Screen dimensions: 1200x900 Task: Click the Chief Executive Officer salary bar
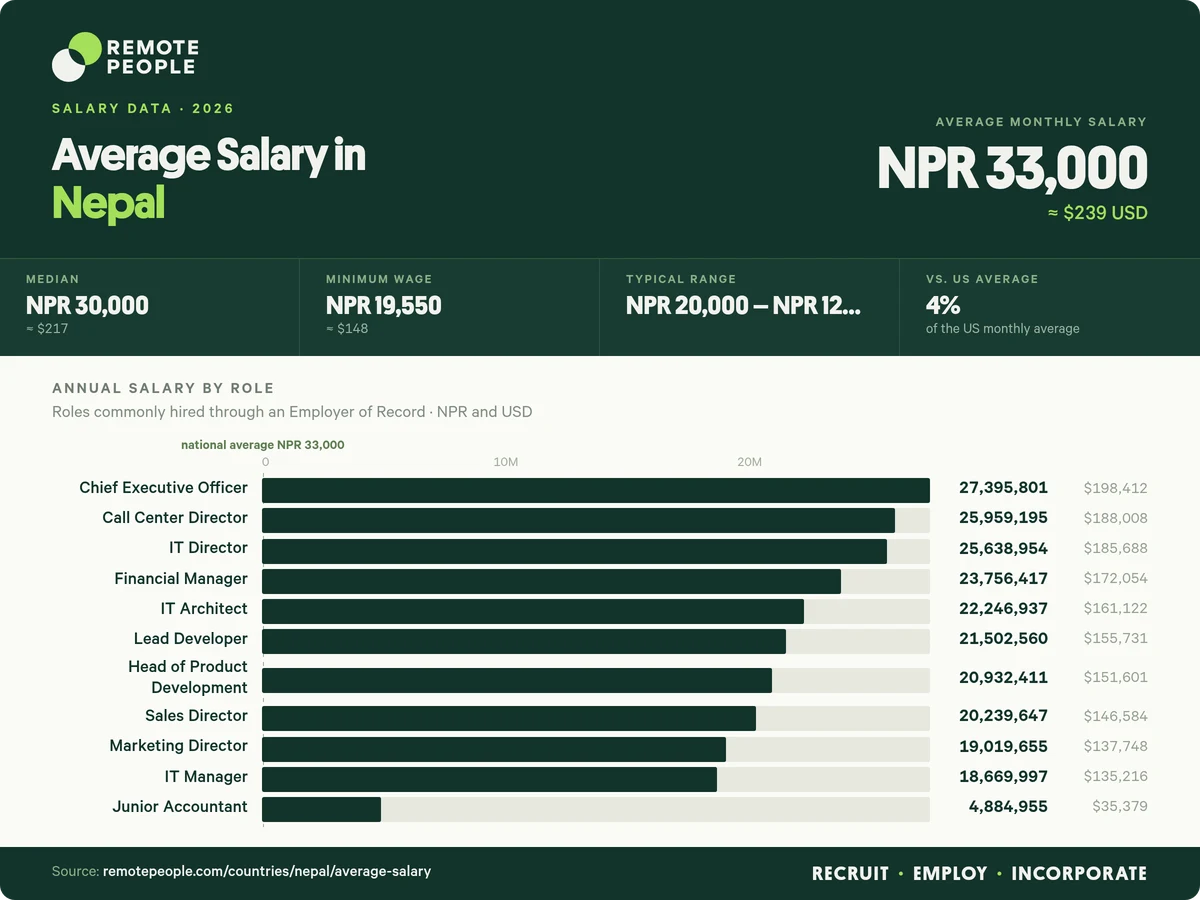(x=596, y=490)
